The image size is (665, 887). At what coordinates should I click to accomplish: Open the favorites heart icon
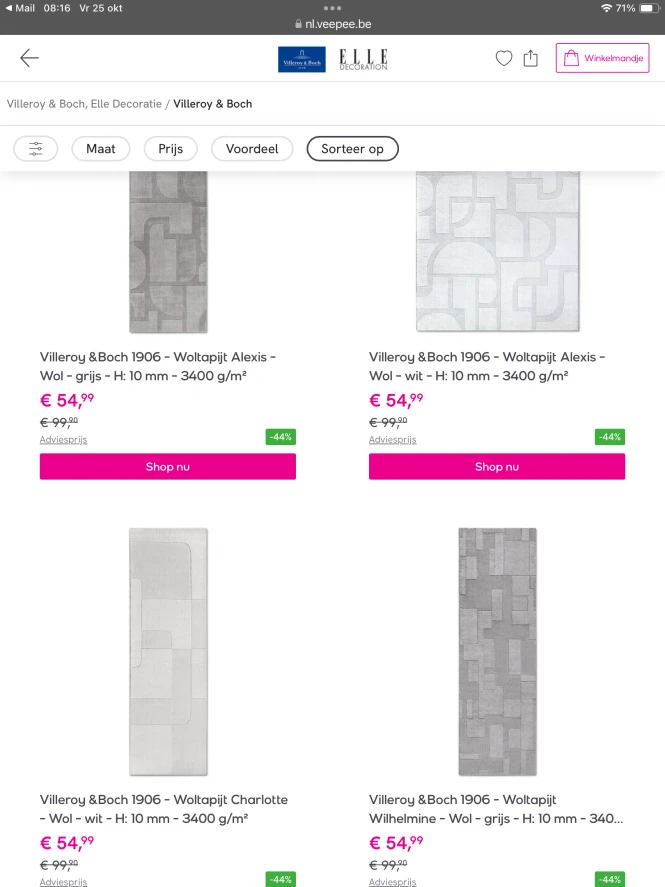pos(504,59)
